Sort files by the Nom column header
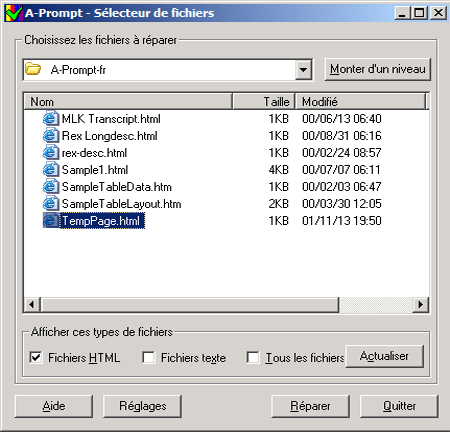 (128, 101)
